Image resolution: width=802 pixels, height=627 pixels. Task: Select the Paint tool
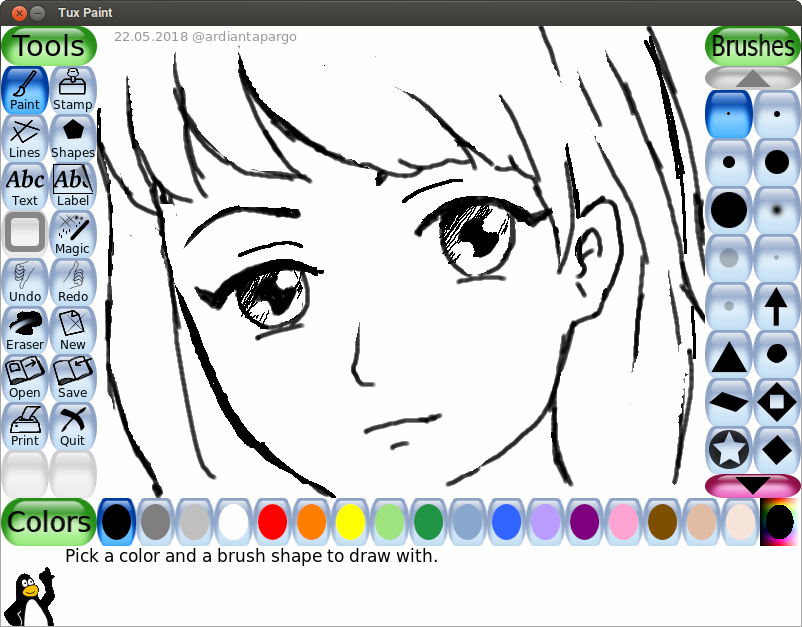pos(25,89)
